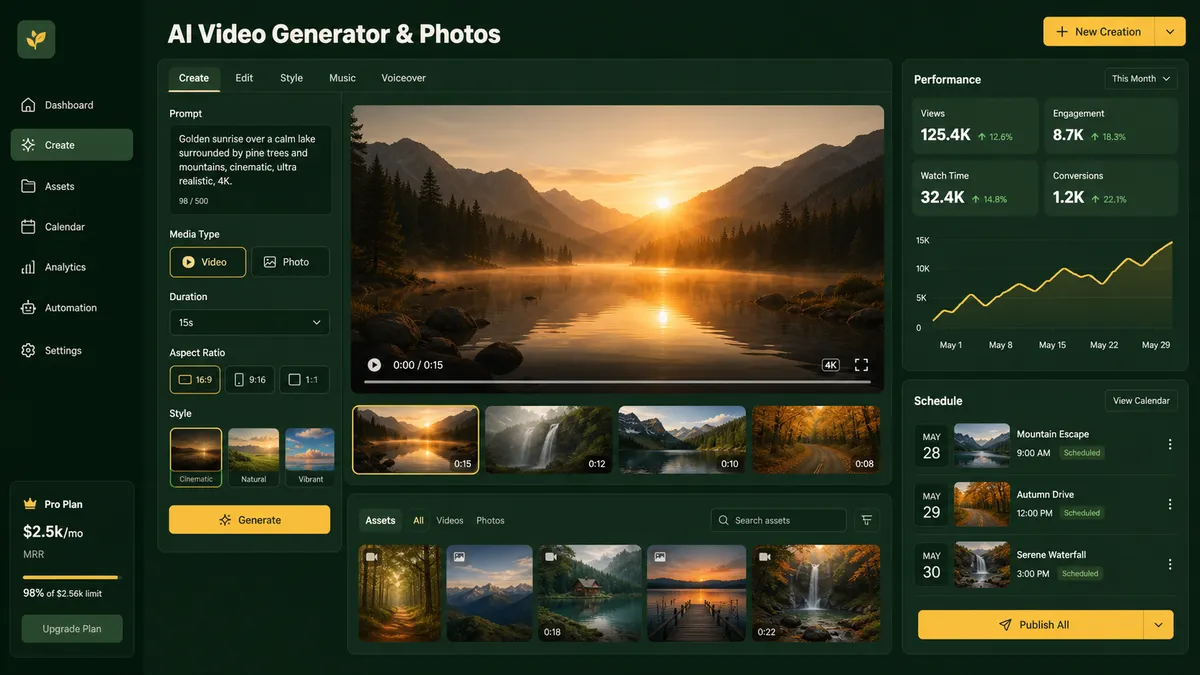
Task: Click the asset filter icon
Action: pyautogui.click(x=867, y=520)
